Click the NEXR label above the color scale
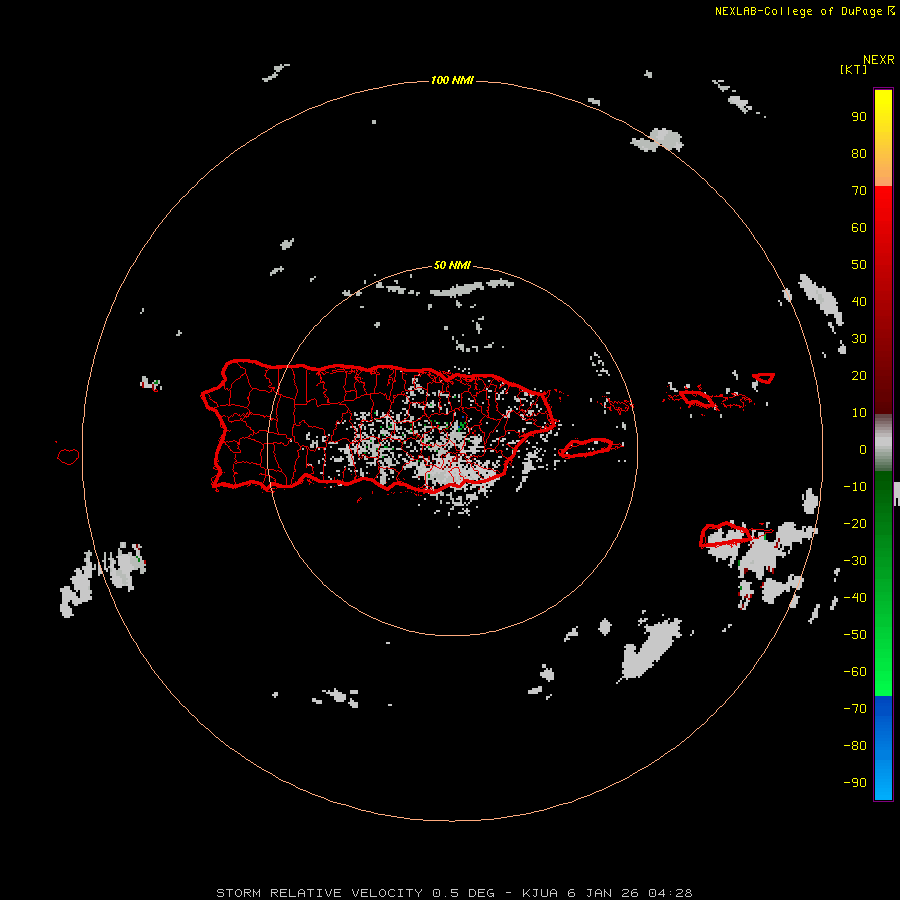Screen dimensions: 900x900 tap(878, 60)
